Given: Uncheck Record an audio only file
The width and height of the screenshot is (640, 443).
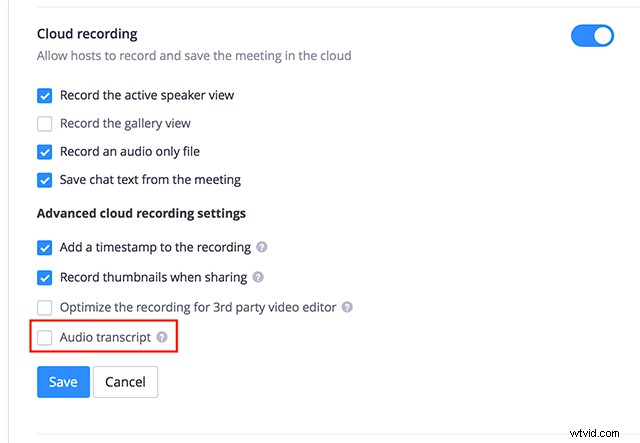Looking at the screenshot, I should pos(44,152).
